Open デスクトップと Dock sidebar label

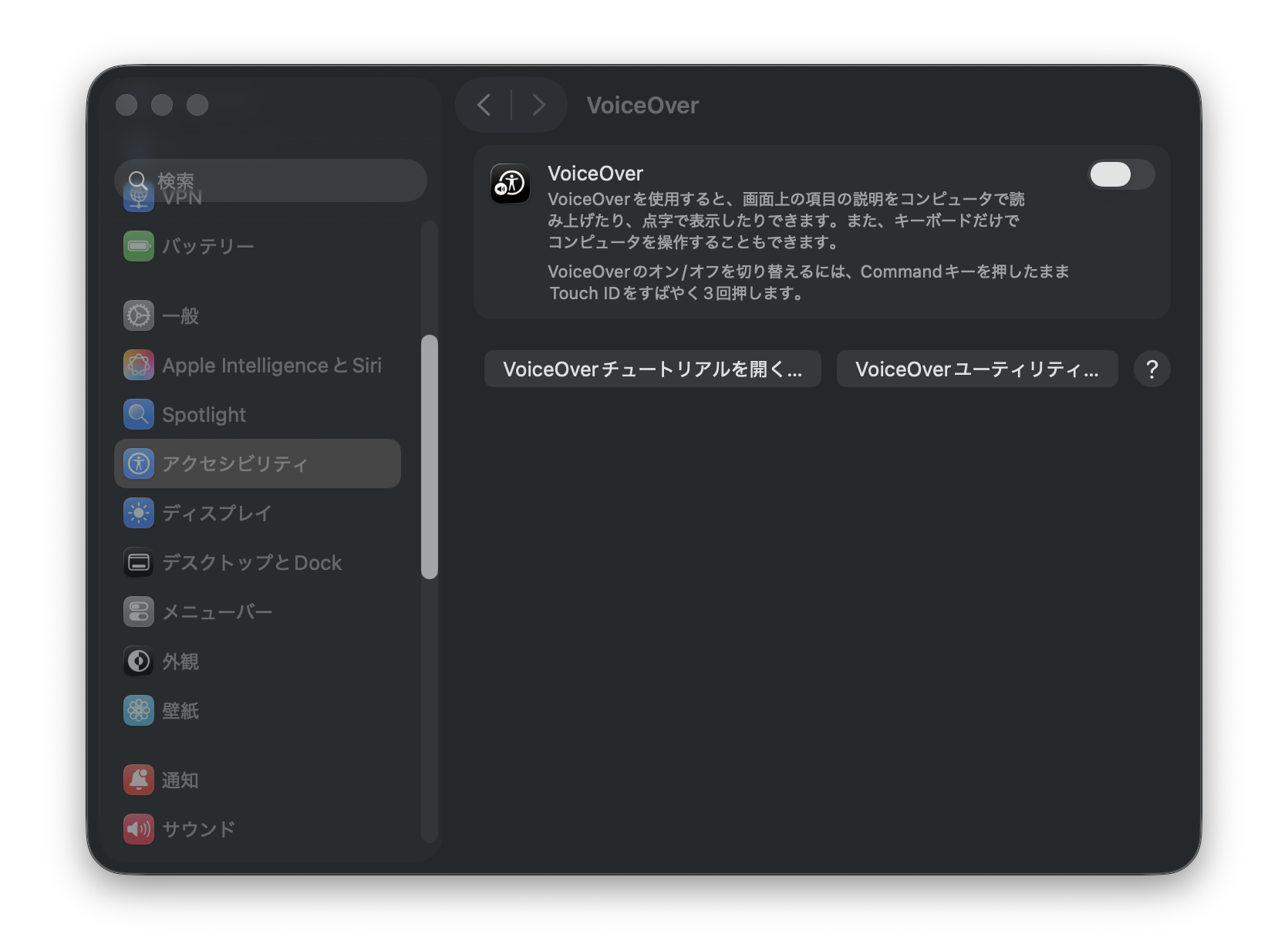click(252, 562)
